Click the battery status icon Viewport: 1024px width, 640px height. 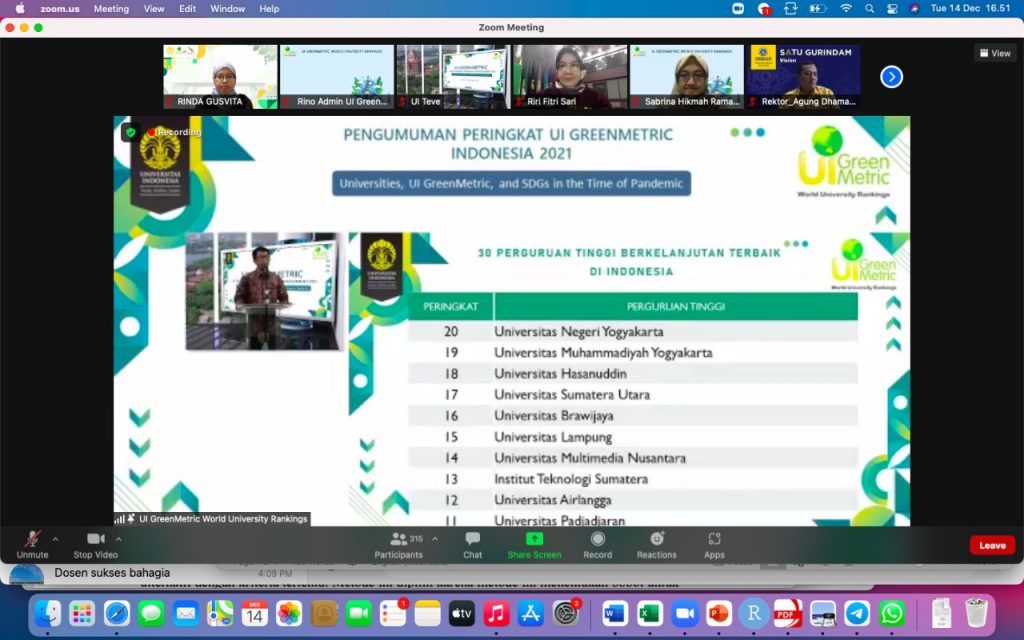(x=818, y=8)
